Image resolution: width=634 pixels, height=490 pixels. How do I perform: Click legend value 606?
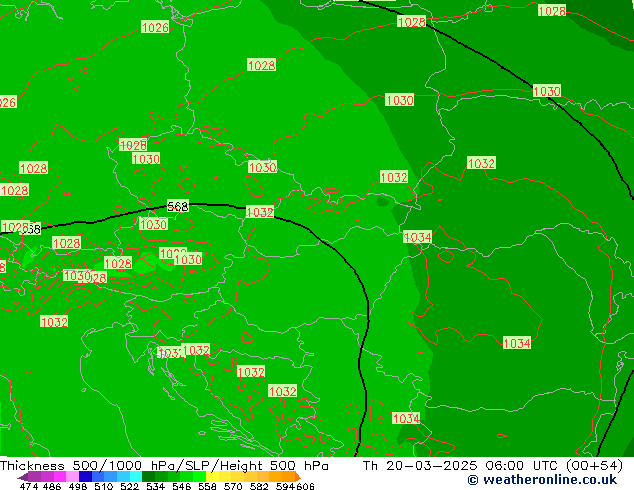[305, 486]
